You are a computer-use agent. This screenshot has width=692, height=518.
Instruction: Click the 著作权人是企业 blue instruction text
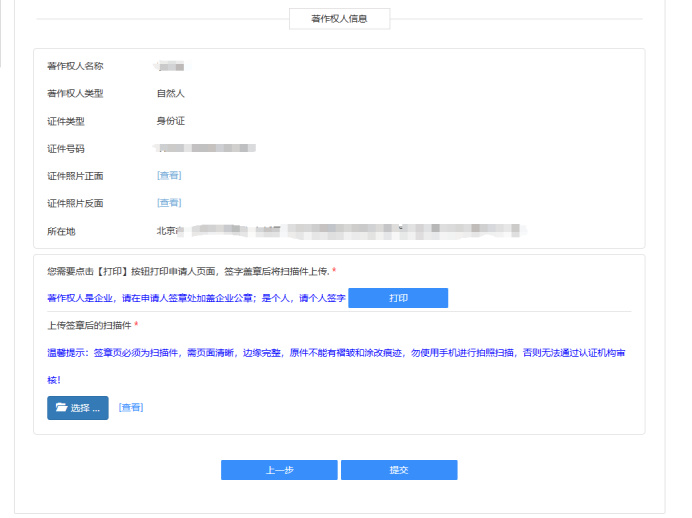coord(196,298)
